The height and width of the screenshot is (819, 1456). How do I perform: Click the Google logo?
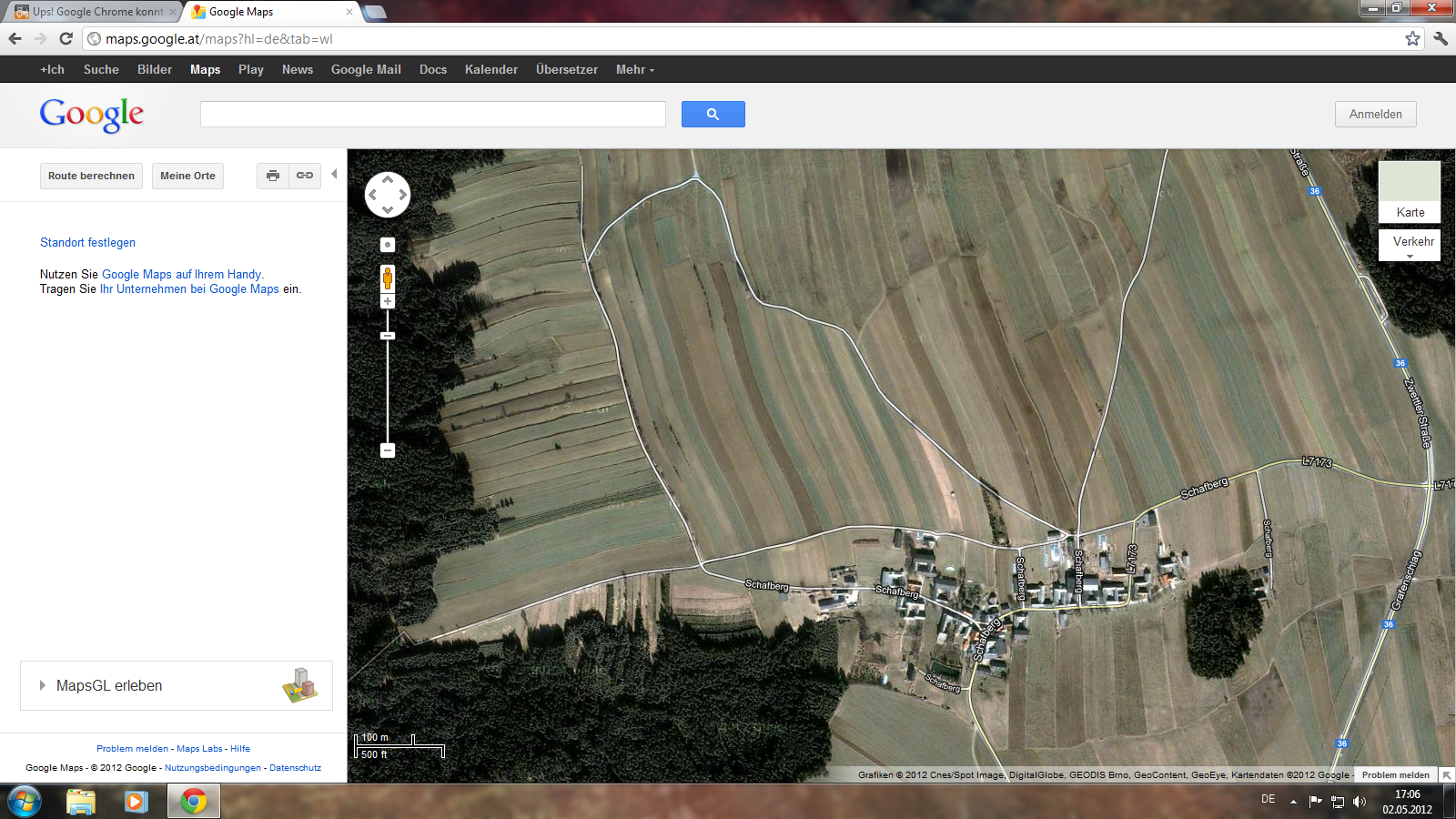[91, 115]
